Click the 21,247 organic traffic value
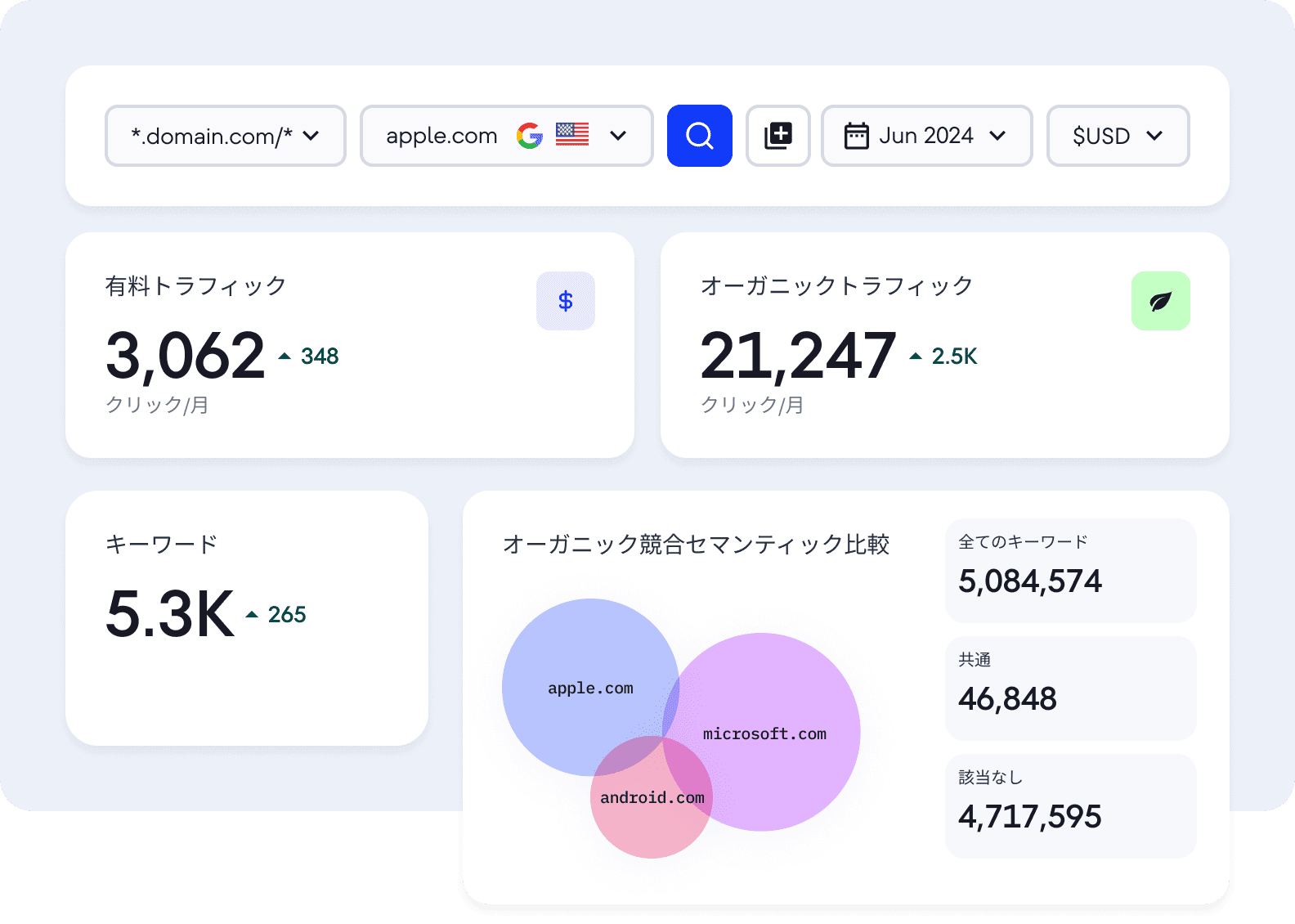Viewport: 1295px width, 924px height. tap(799, 357)
